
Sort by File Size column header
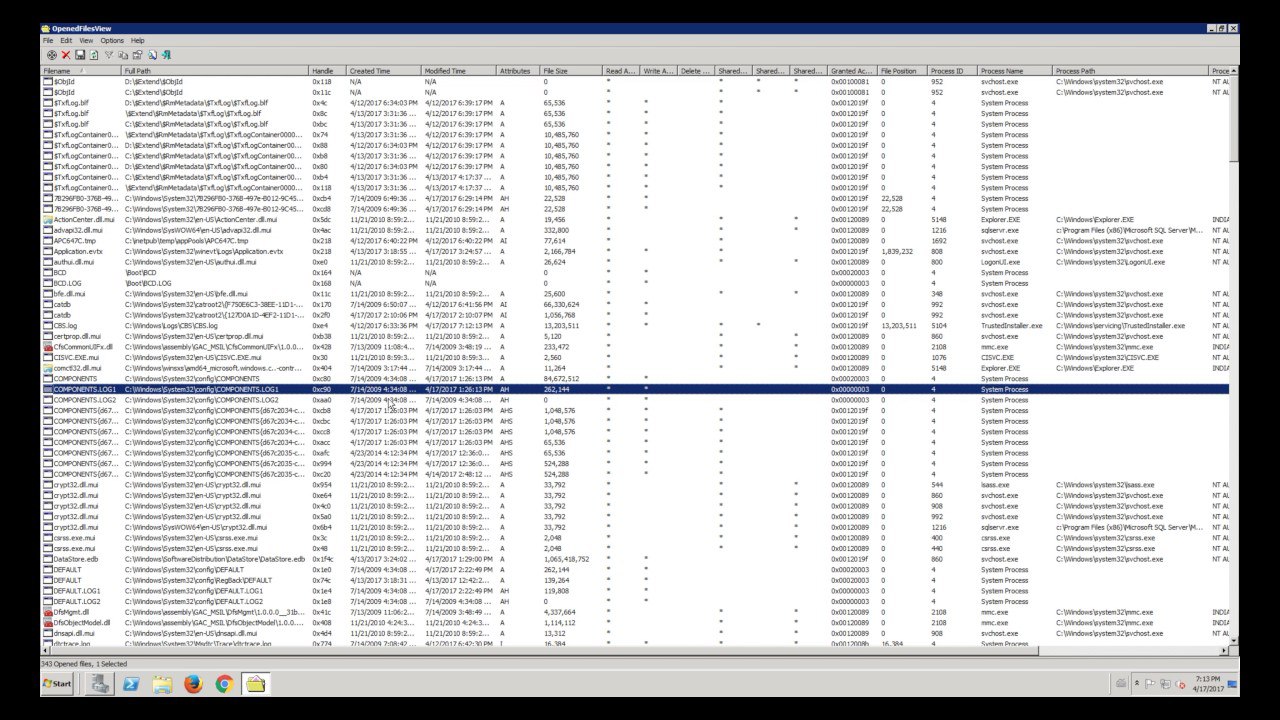pyautogui.click(x=570, y=71)
